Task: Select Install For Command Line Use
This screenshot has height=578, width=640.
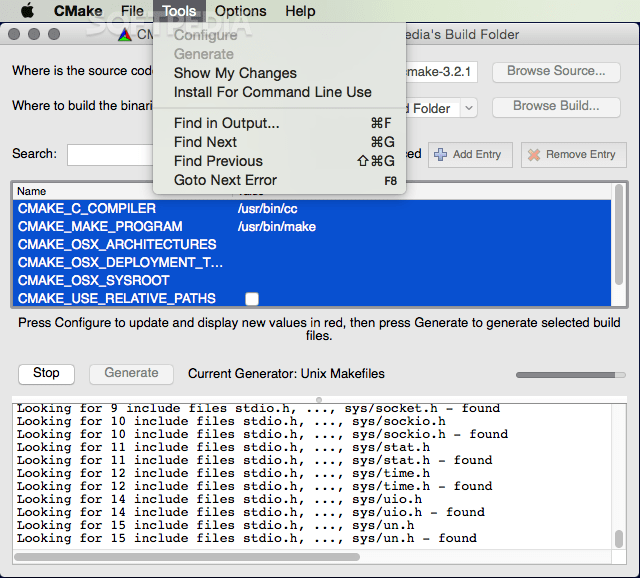Action: 280,92
